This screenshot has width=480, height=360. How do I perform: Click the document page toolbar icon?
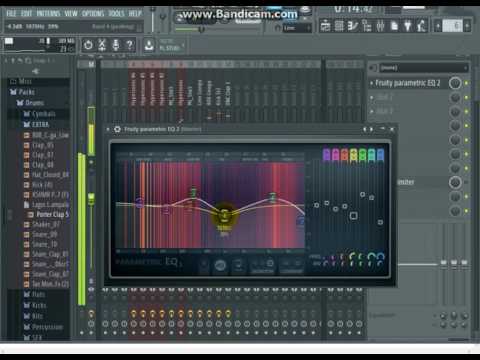tap(394, 26)
